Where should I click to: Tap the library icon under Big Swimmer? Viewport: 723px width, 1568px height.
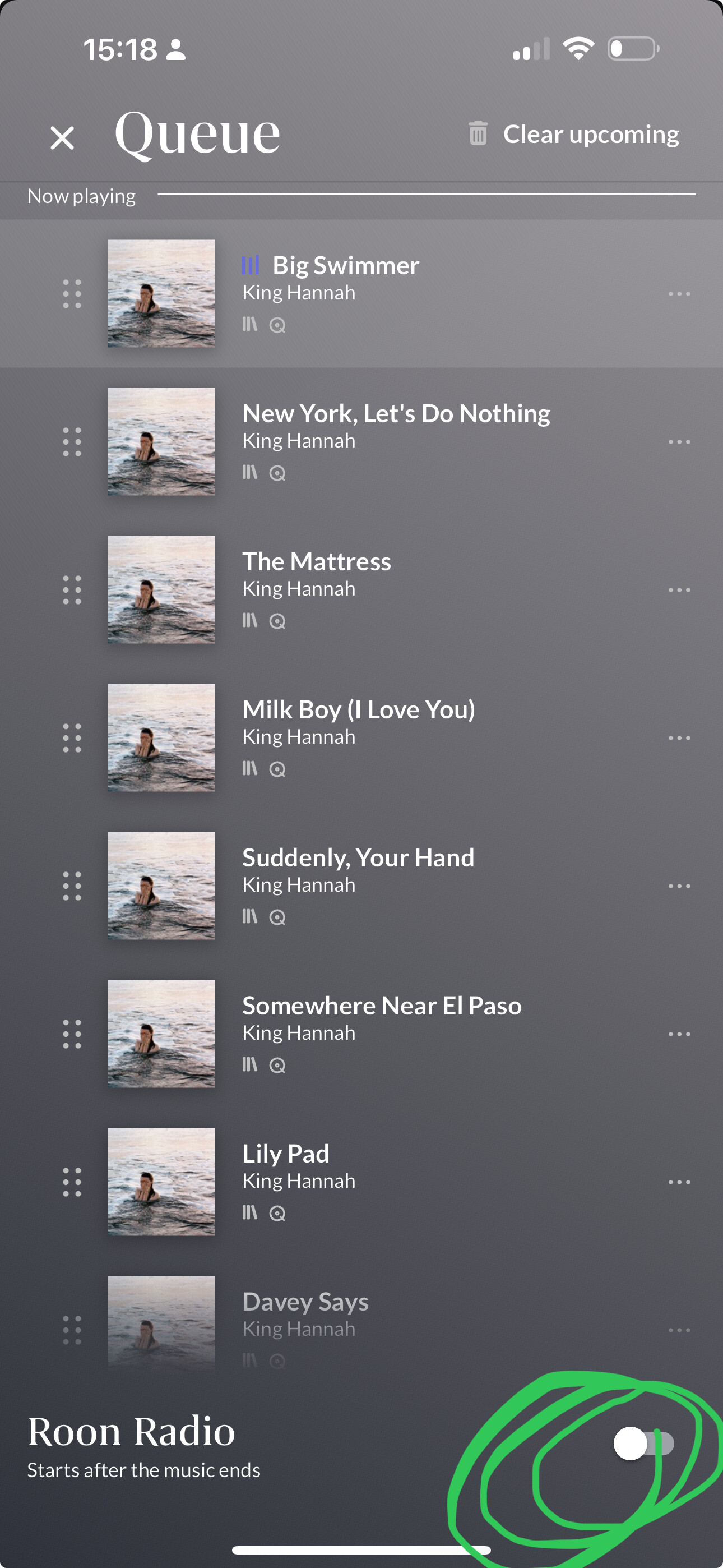click(250, 325)
